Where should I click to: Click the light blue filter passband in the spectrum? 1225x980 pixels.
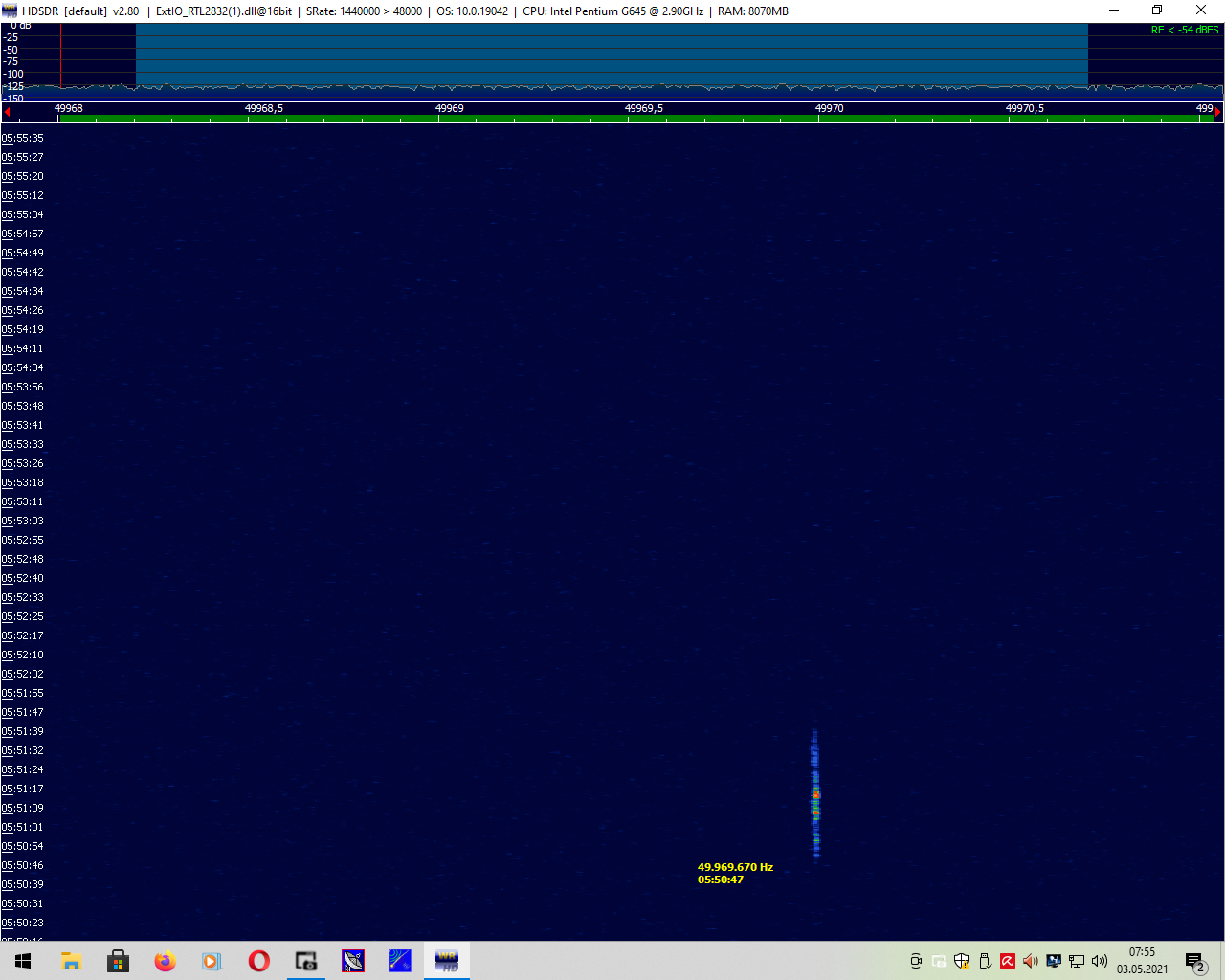pos(612,56)
